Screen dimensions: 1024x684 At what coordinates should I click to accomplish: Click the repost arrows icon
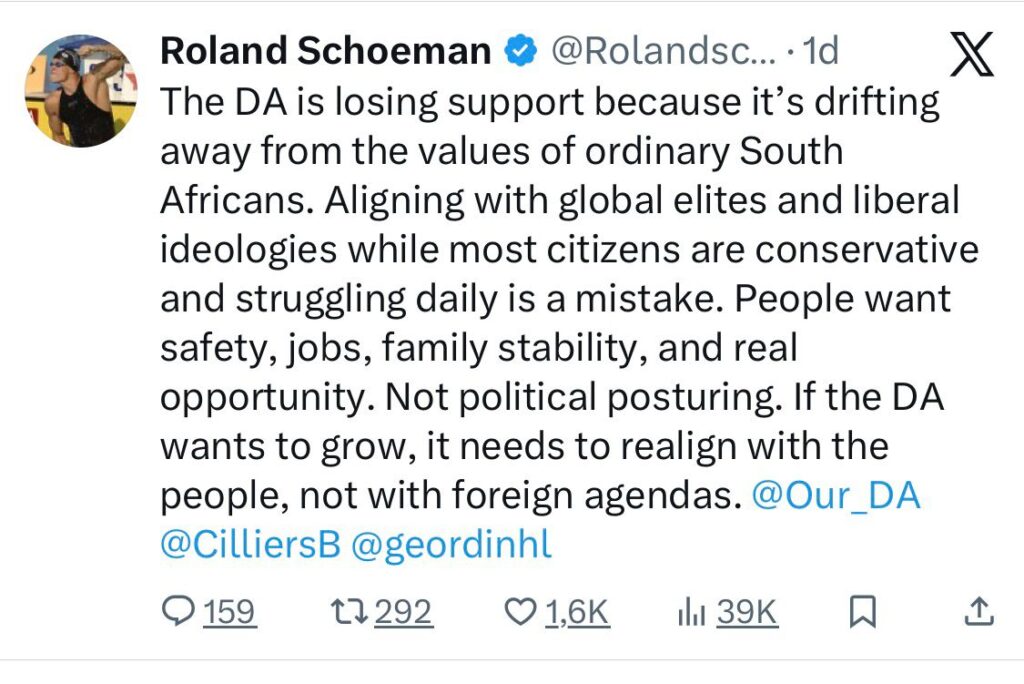click(349, 612)
